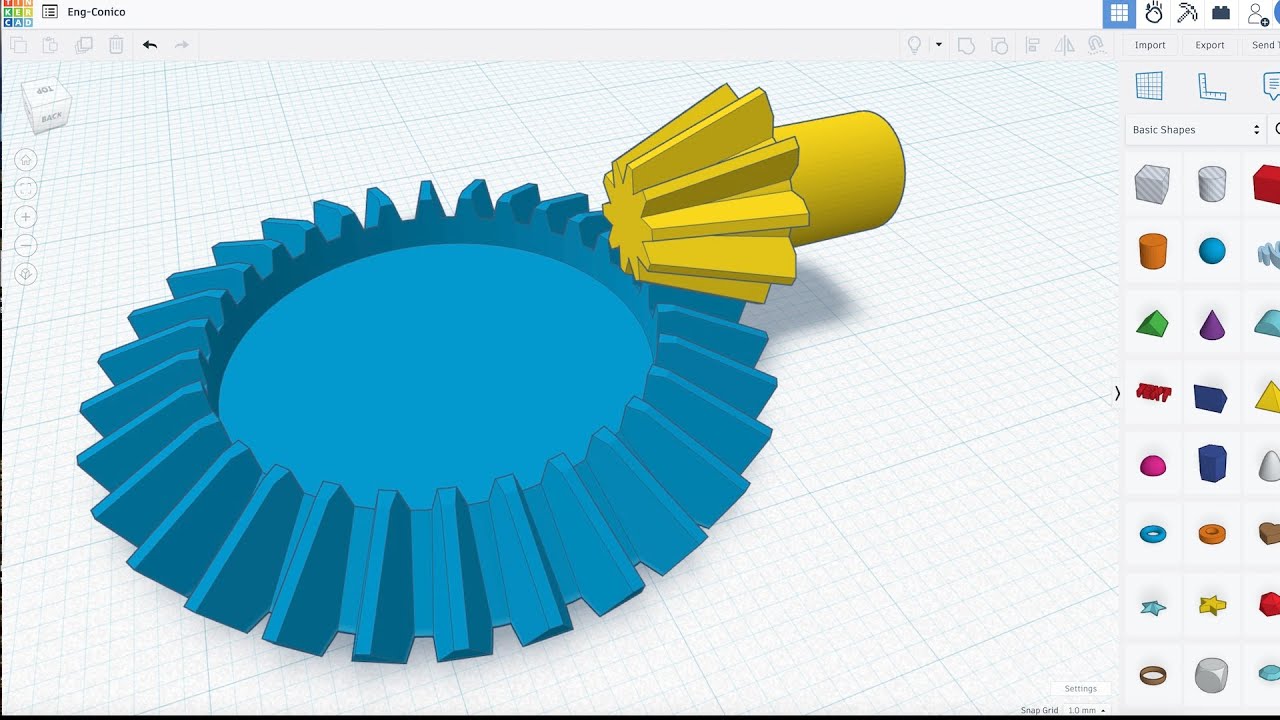1280x720 pixels.
Task: Click the Import button
Action: pos(1150,45)
